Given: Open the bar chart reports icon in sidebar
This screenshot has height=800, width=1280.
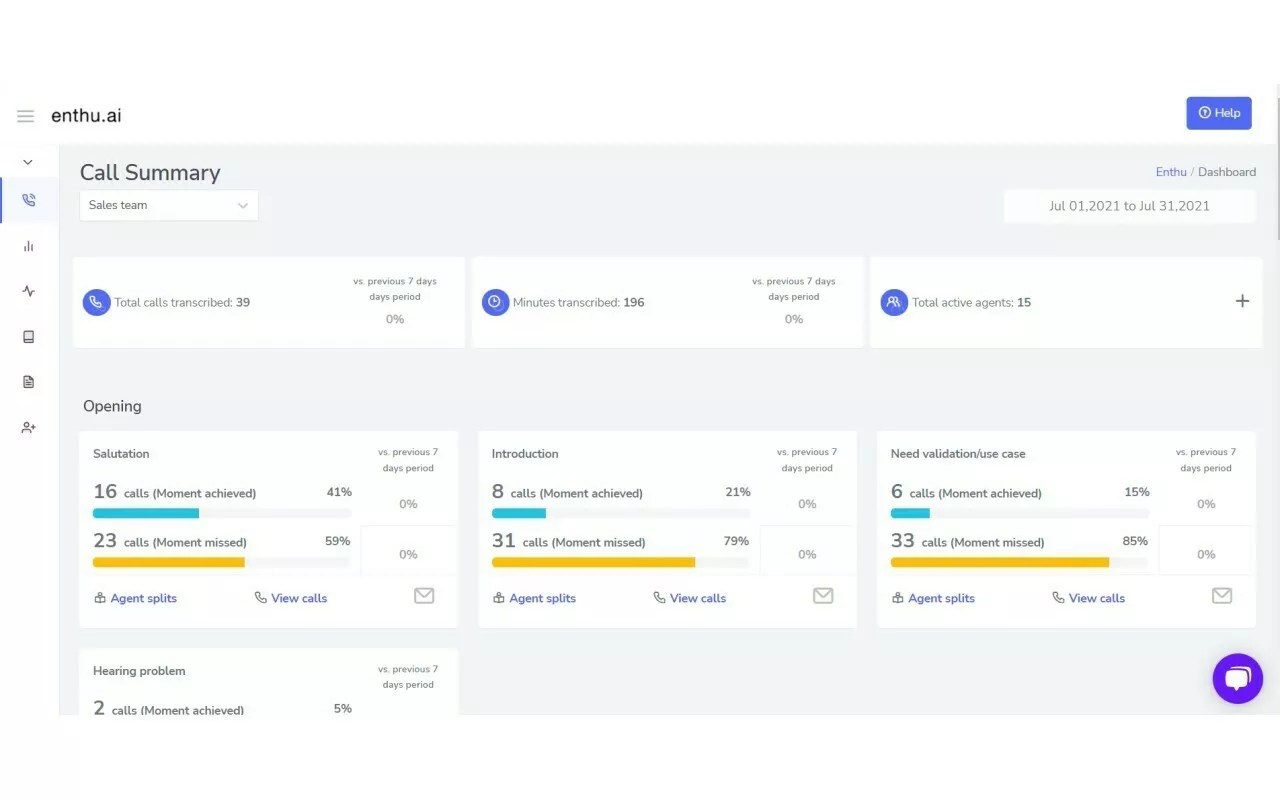Looking at the screenshot, I should (x=27, y=245).
